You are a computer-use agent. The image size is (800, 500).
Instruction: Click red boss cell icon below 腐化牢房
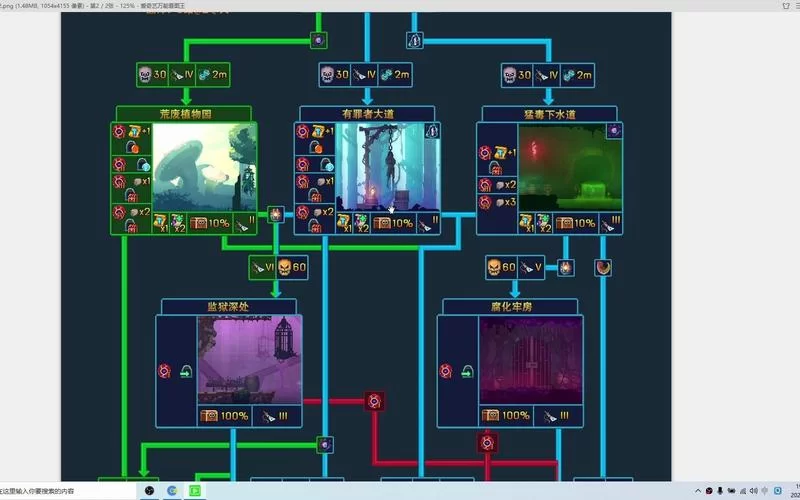[x=487, y=443]
